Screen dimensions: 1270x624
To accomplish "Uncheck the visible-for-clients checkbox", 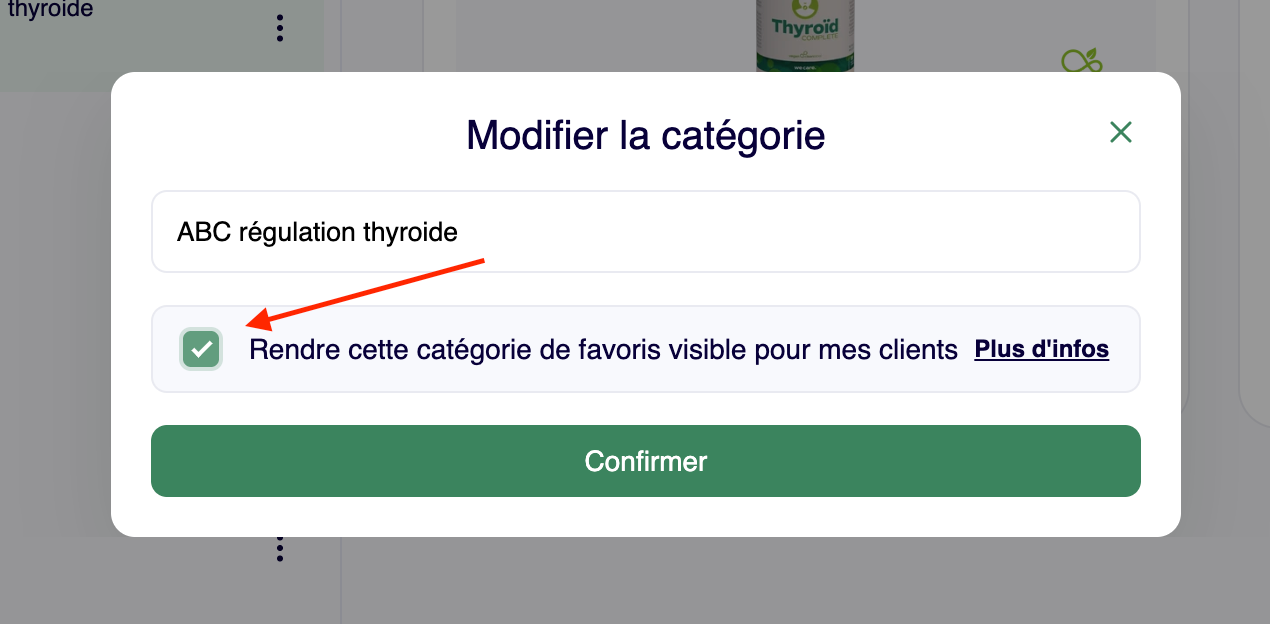I will point(202,349).
